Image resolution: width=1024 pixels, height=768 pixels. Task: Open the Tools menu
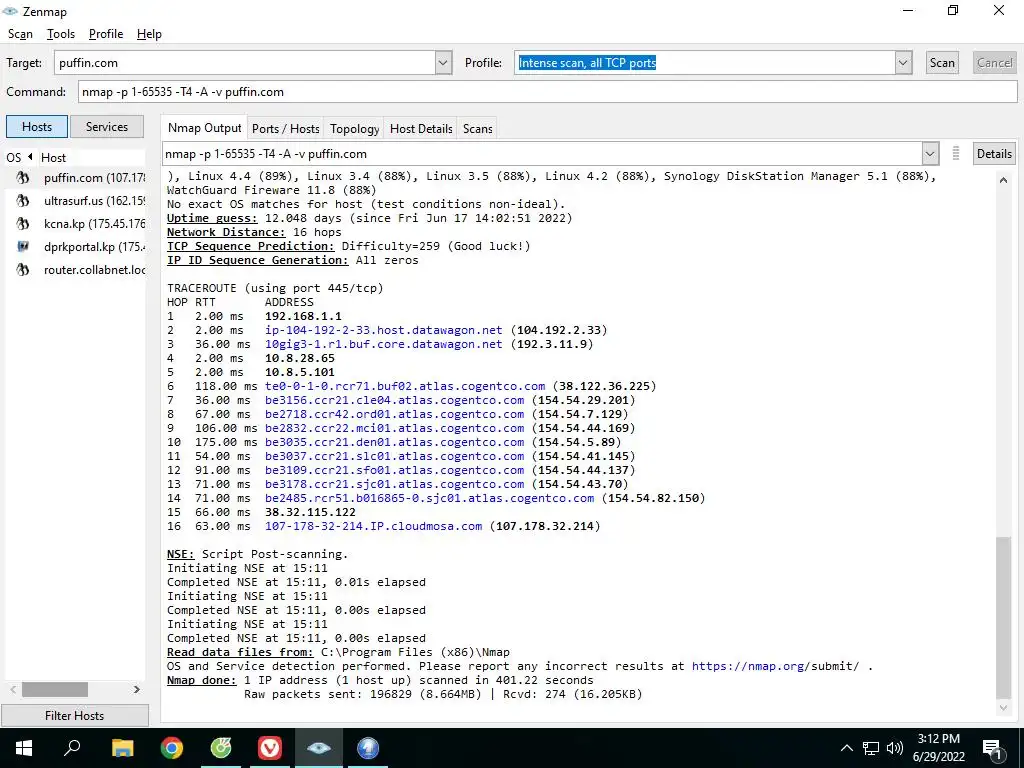click(61, 34)
